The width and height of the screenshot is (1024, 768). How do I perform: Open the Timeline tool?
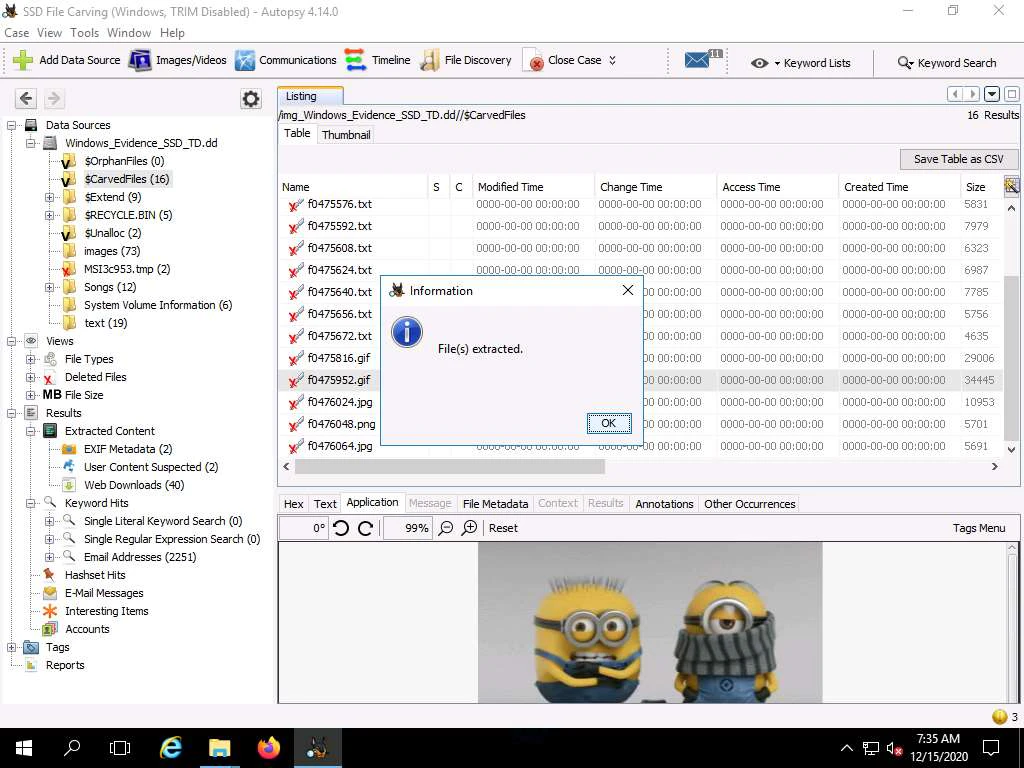(377, 60)
